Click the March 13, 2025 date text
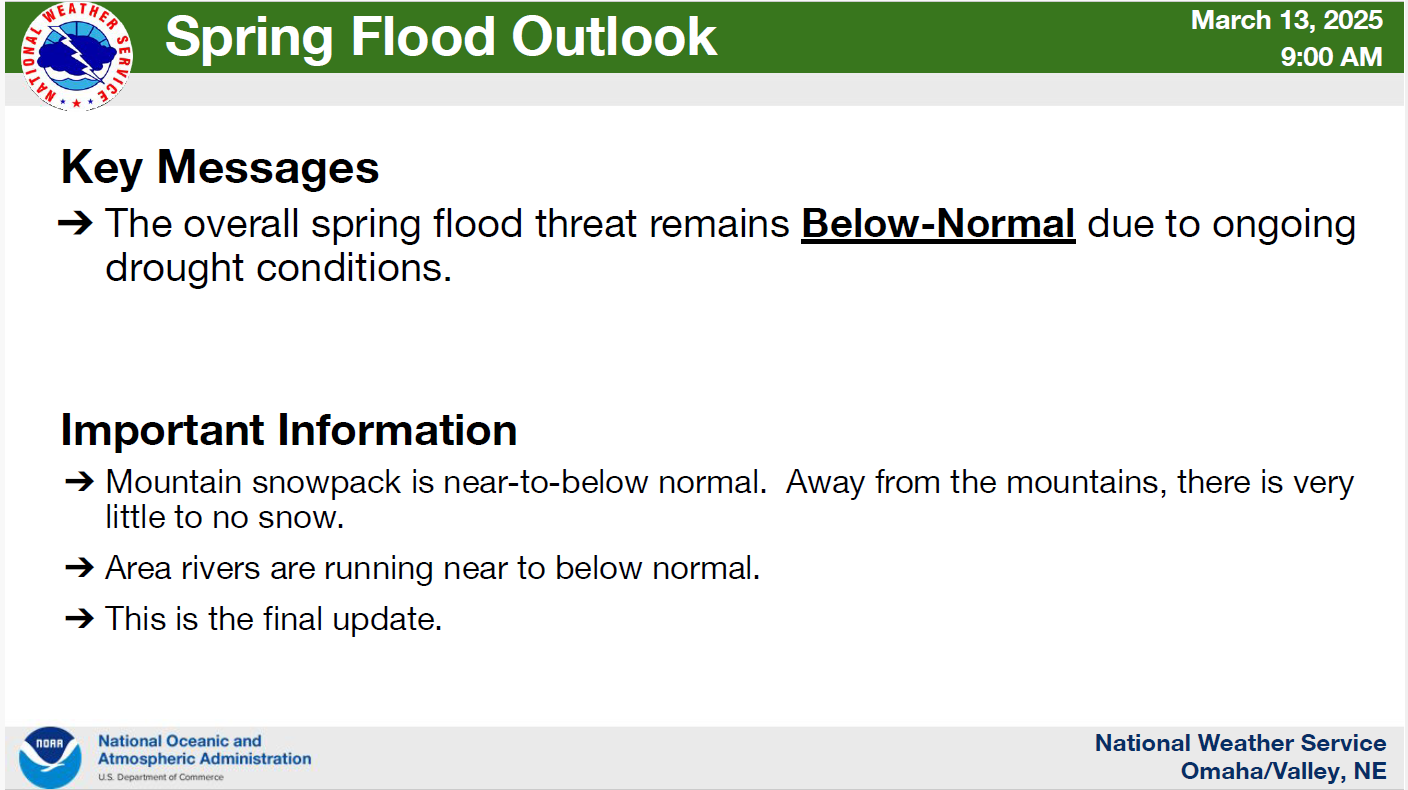The height and width of the screenshot is (790, 1408). (1287, 20)
